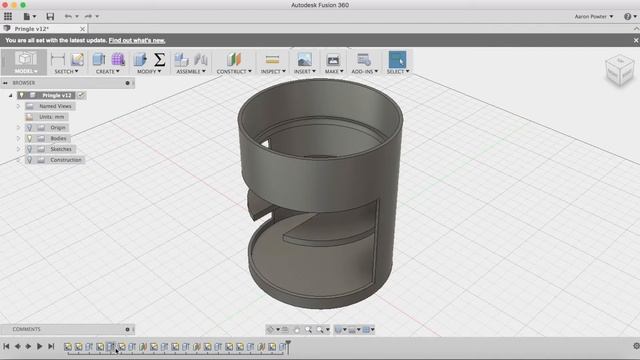
Task: Click the Look At icon in navigation bar
Action: [285, 329]
